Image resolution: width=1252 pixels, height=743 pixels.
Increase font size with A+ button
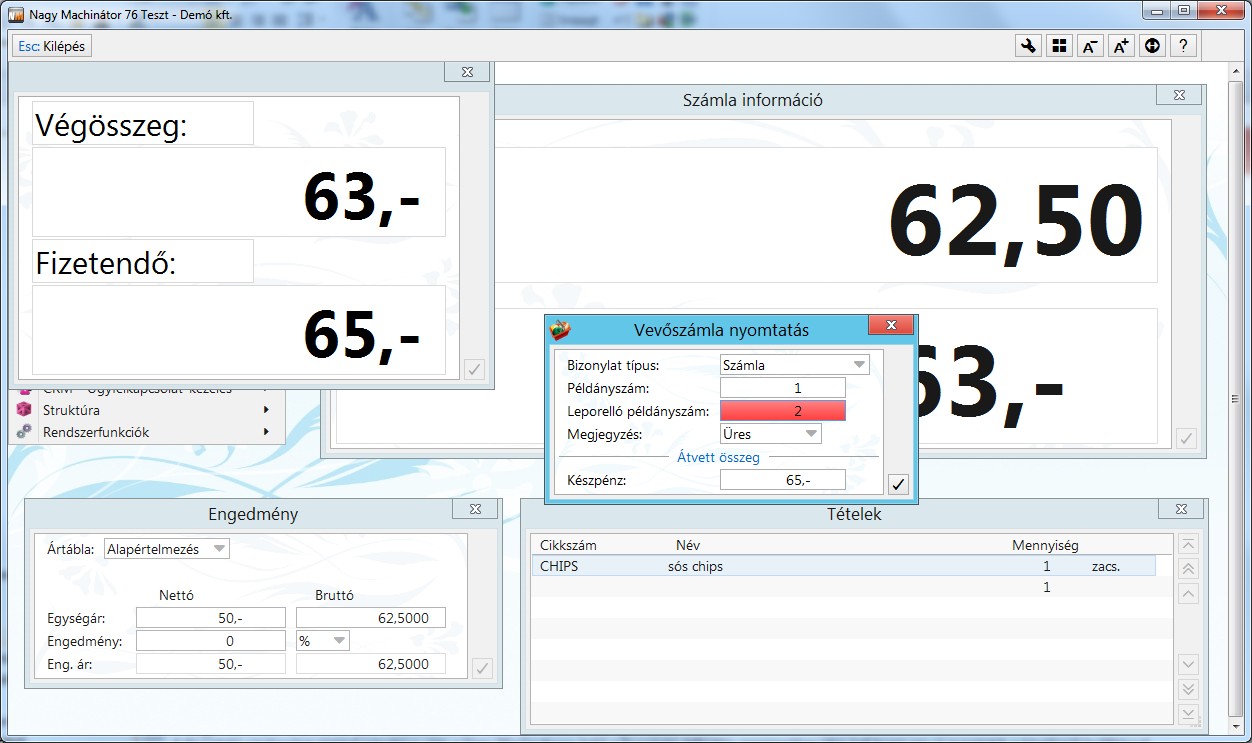click(1121, 46)
